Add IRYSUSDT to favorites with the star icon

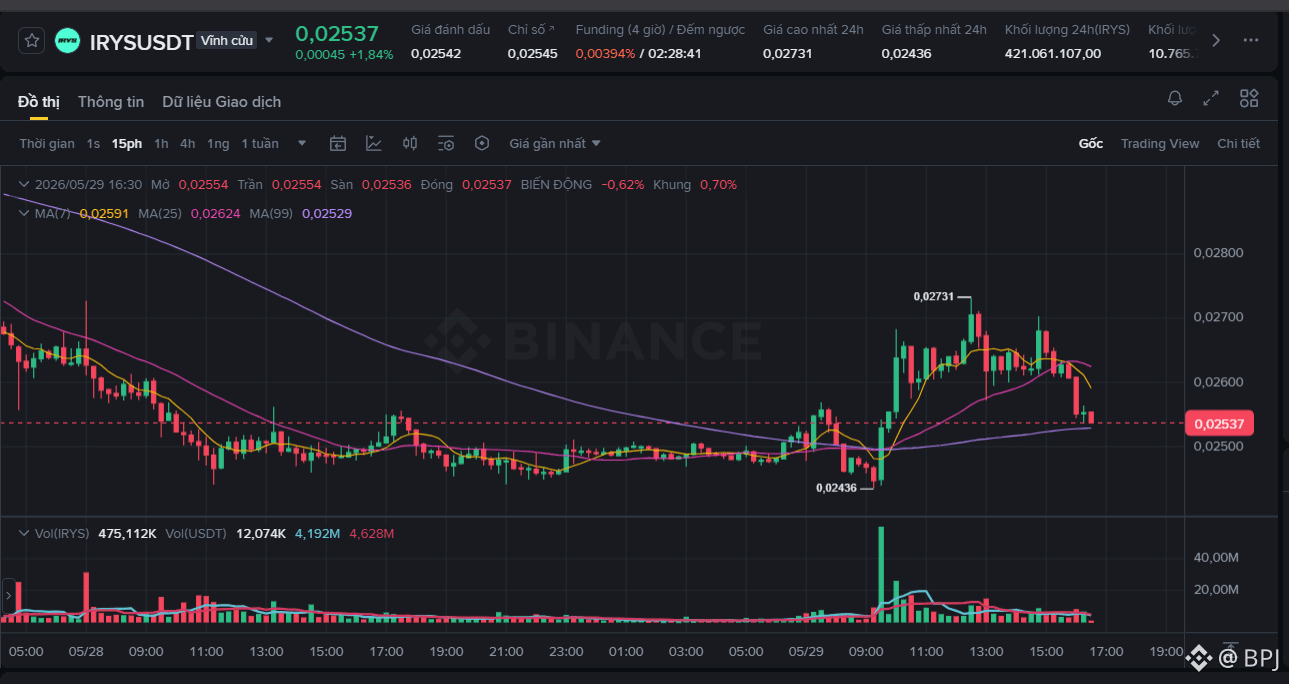point(32,41)
